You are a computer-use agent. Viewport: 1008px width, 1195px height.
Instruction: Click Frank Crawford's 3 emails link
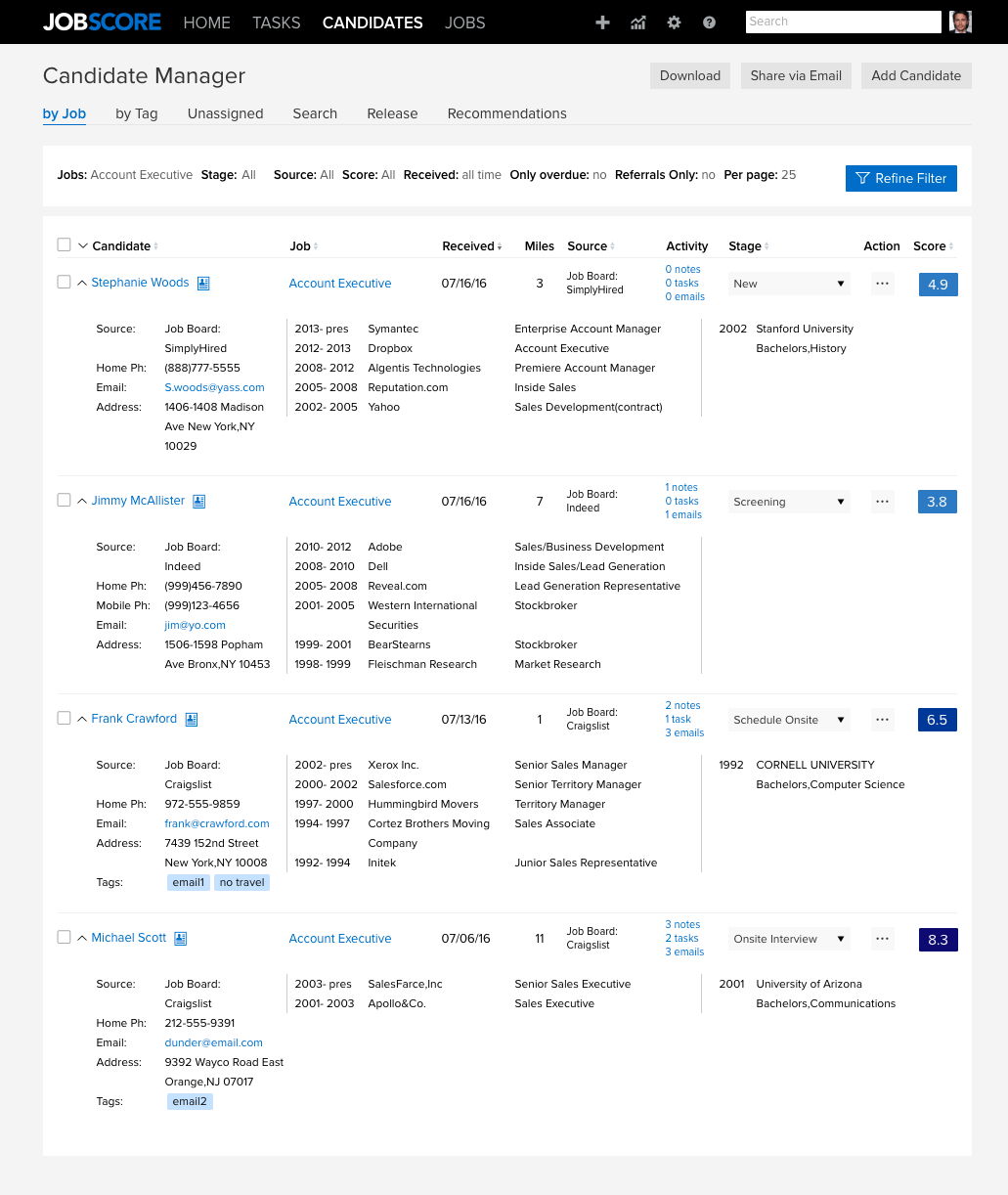(x=685, y=732)
